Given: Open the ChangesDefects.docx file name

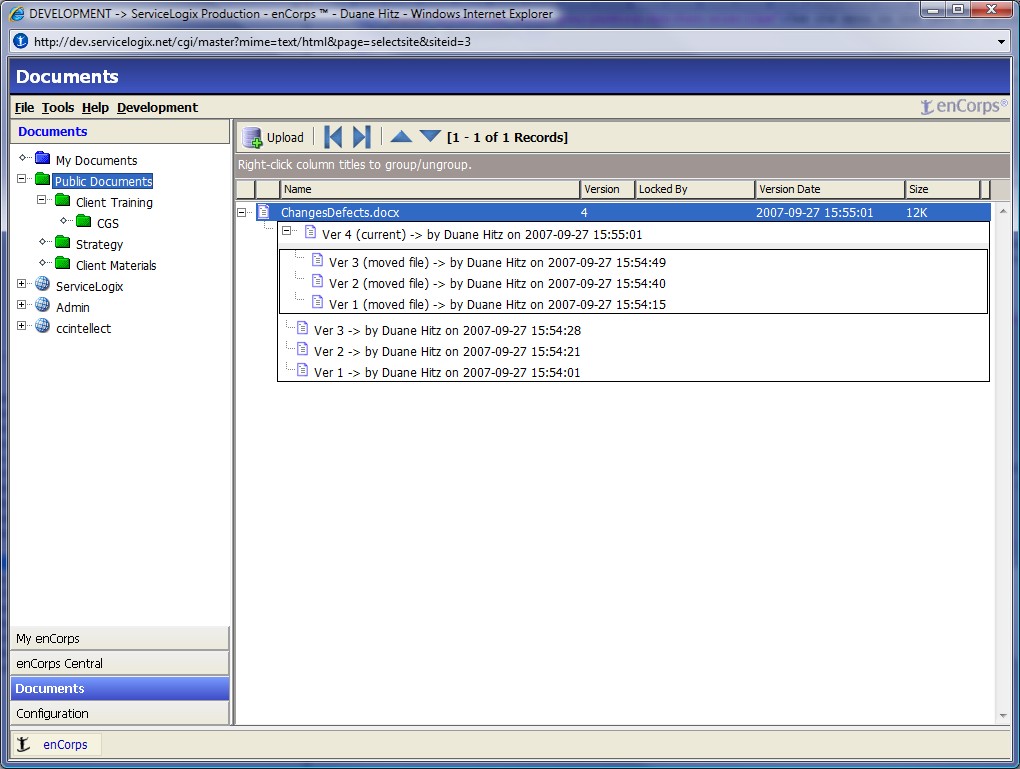Looking at the screenshot, I should click(x=340, y=212).
